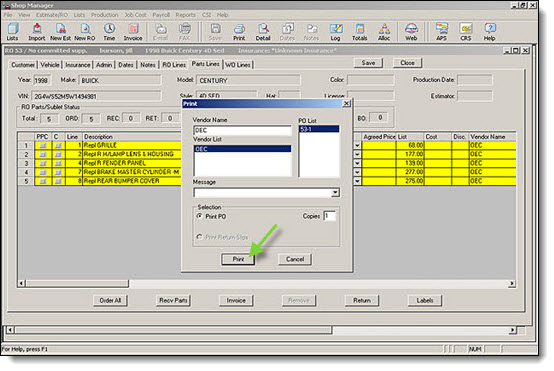Open the Log toolbar icon

tap(336, 32)
